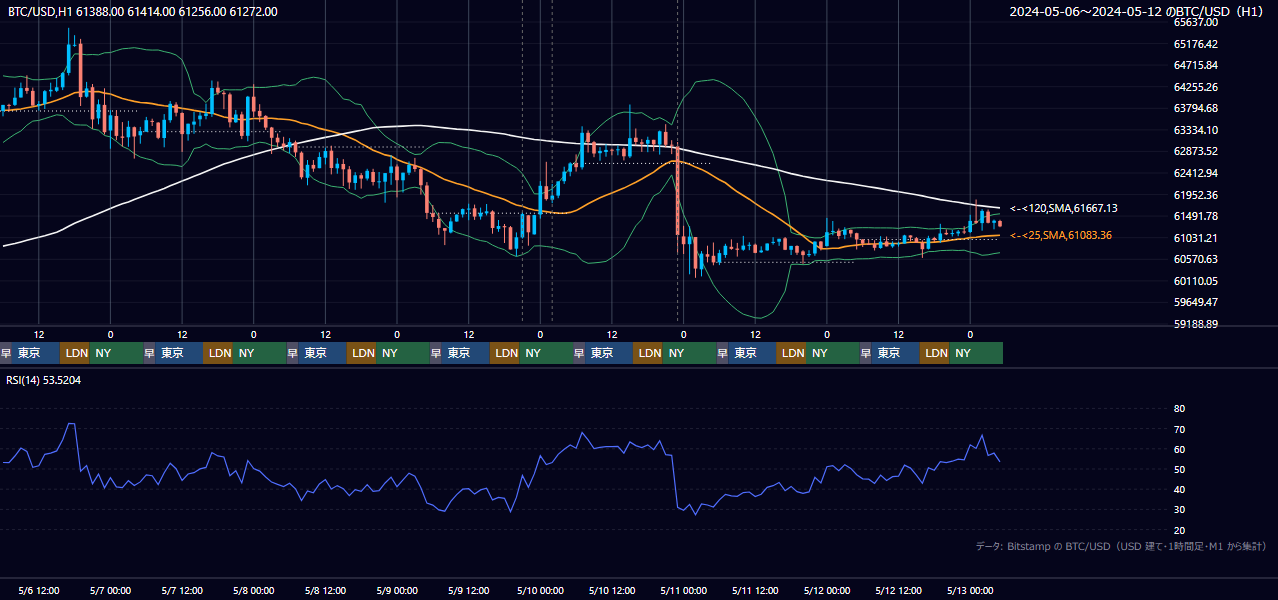The width and height of the screenshot is (1278, 600).
Task: Click the 64715.84 price axis label
Action: click(x=1196, y=65)
